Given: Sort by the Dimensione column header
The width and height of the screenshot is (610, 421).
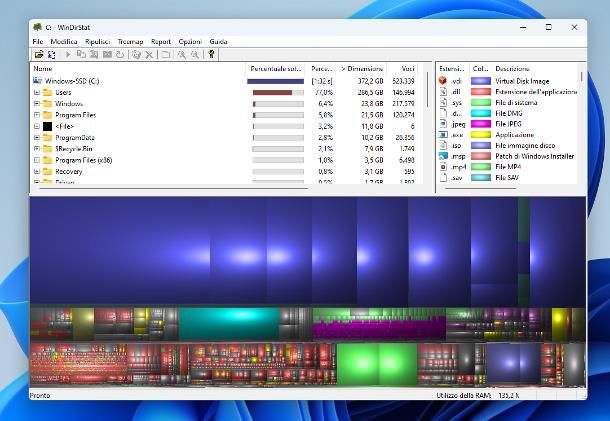Looking at the screenshot, I should tap(362, 68).
